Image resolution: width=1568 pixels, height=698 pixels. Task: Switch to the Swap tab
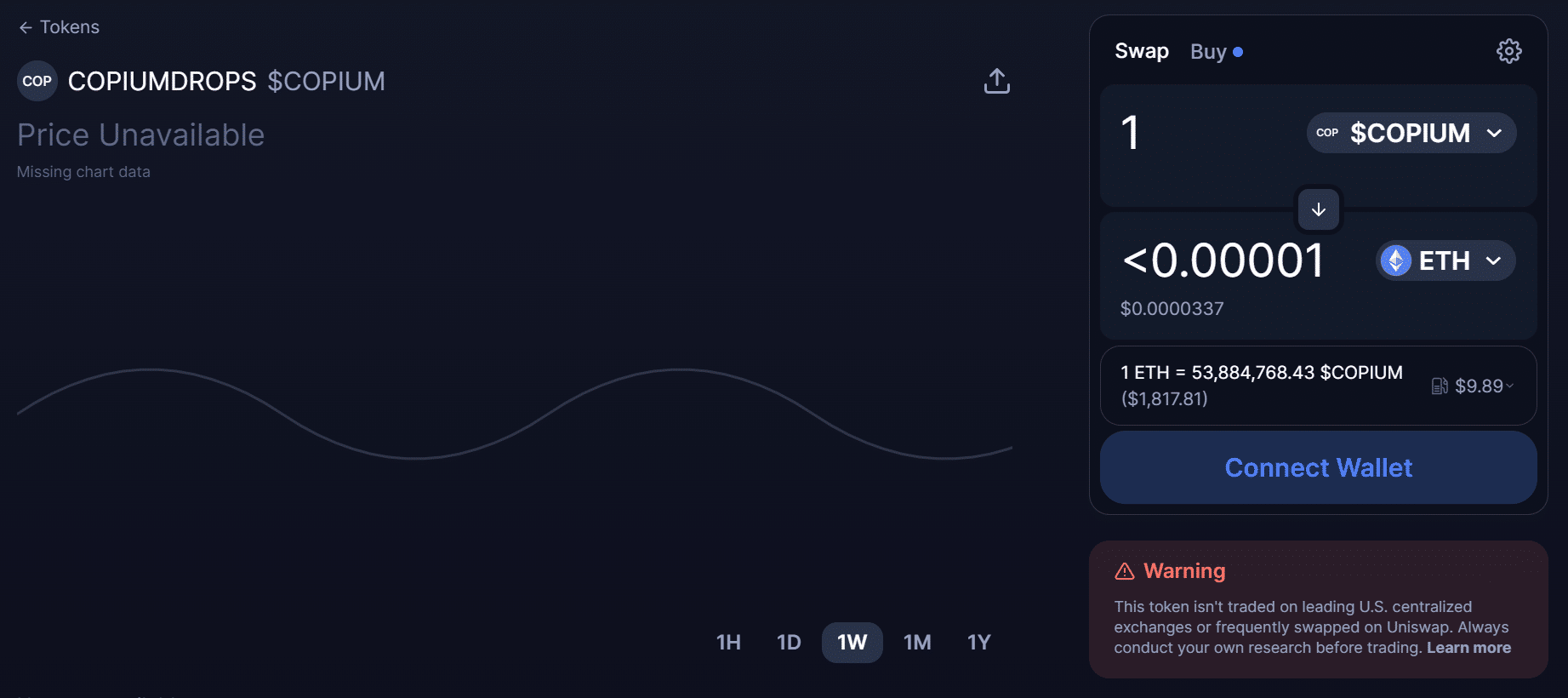tap(1142, 51)
